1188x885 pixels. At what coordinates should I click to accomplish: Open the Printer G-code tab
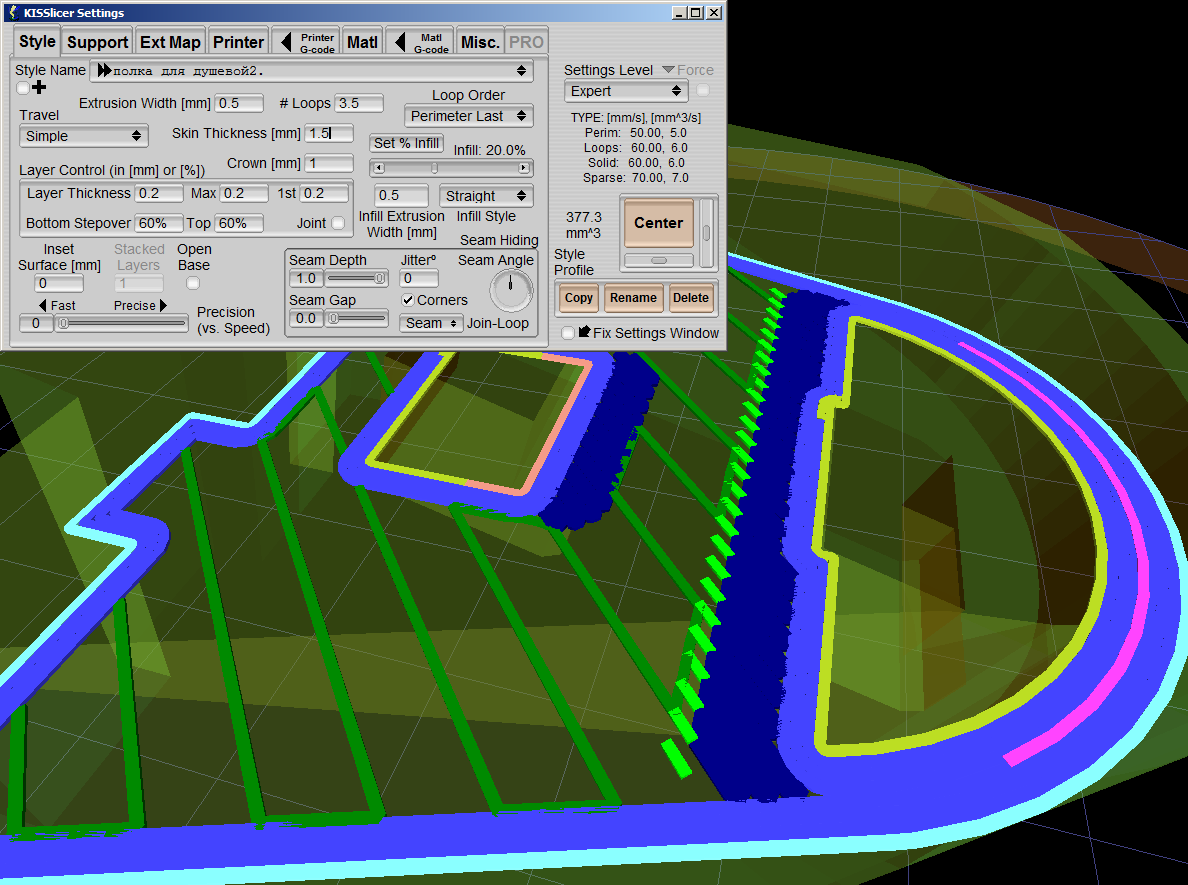(x=306, y=42)
